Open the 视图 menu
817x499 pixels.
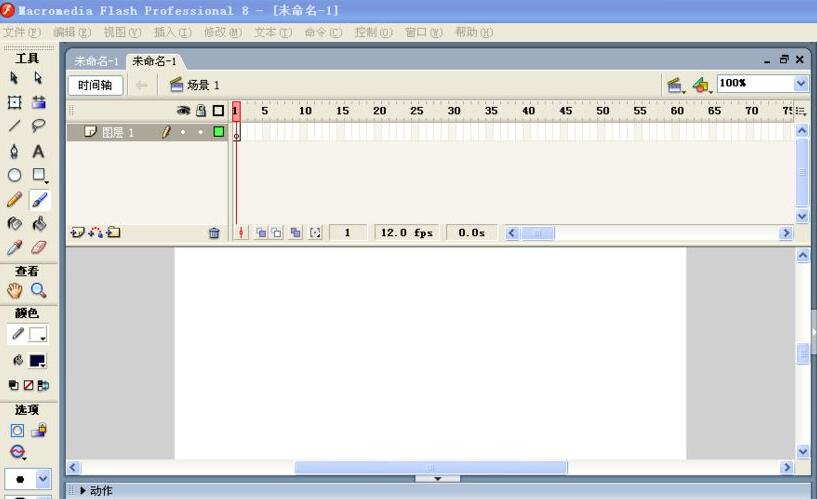122,32
